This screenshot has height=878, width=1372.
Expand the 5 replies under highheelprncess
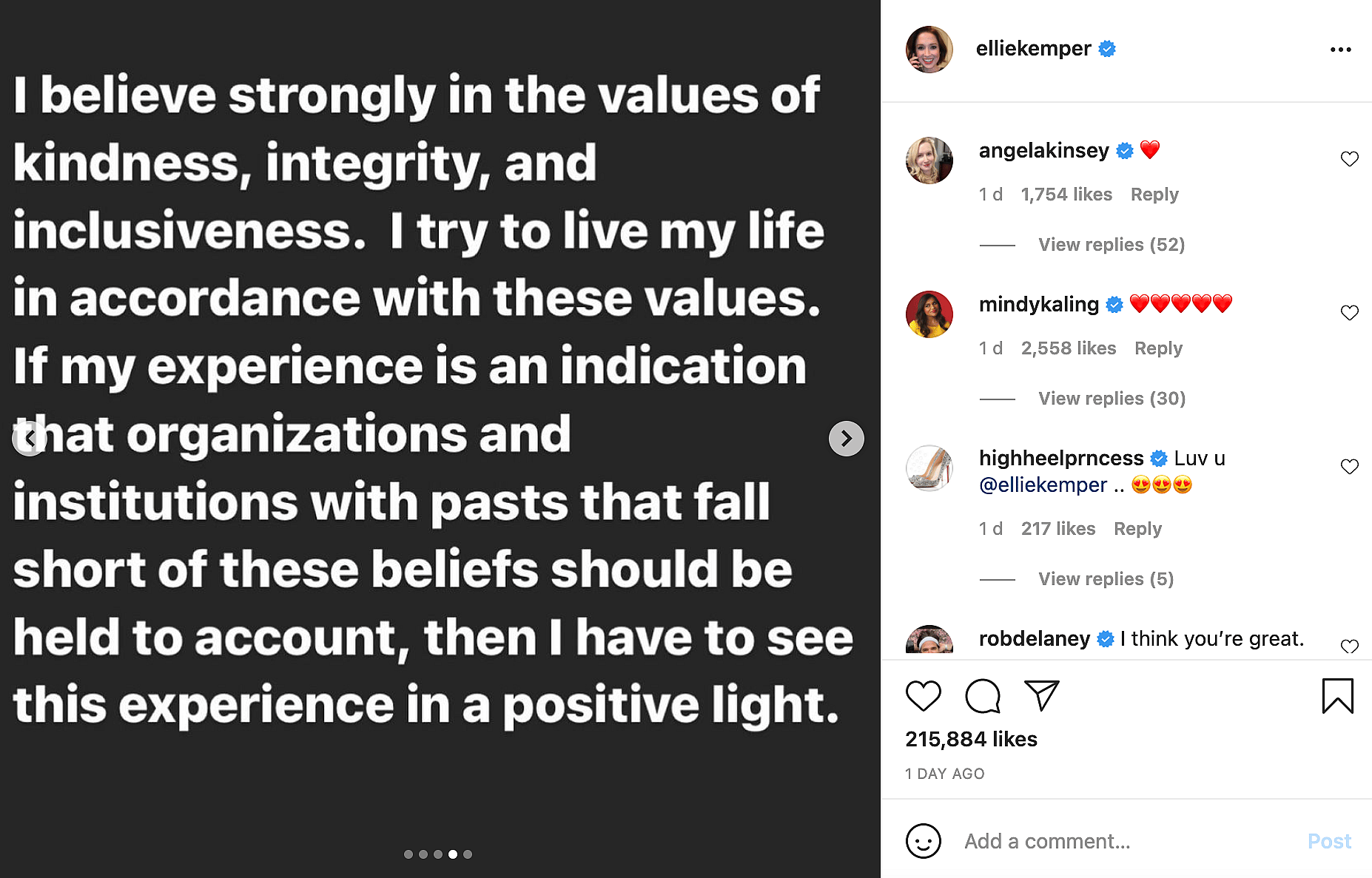click(x=1106, y=579)
